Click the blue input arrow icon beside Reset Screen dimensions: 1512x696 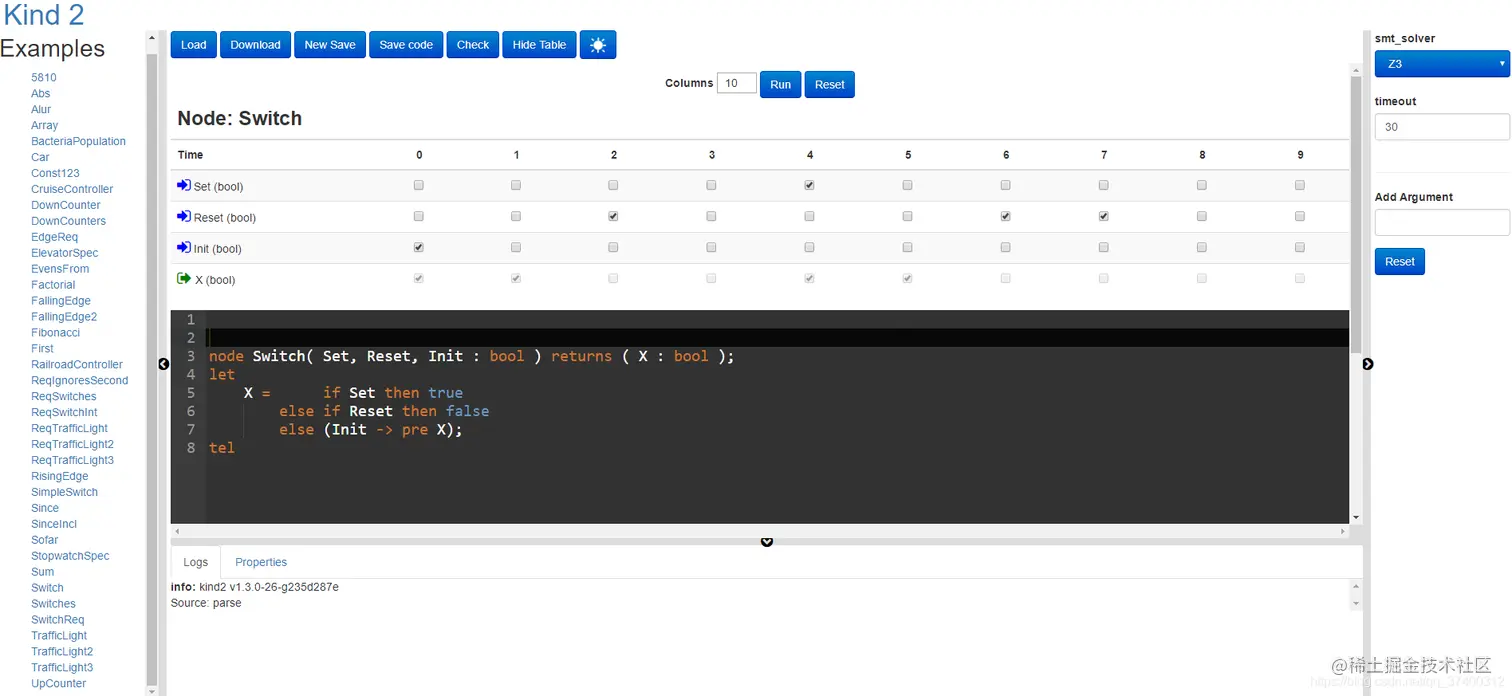[x=183, y=217]
